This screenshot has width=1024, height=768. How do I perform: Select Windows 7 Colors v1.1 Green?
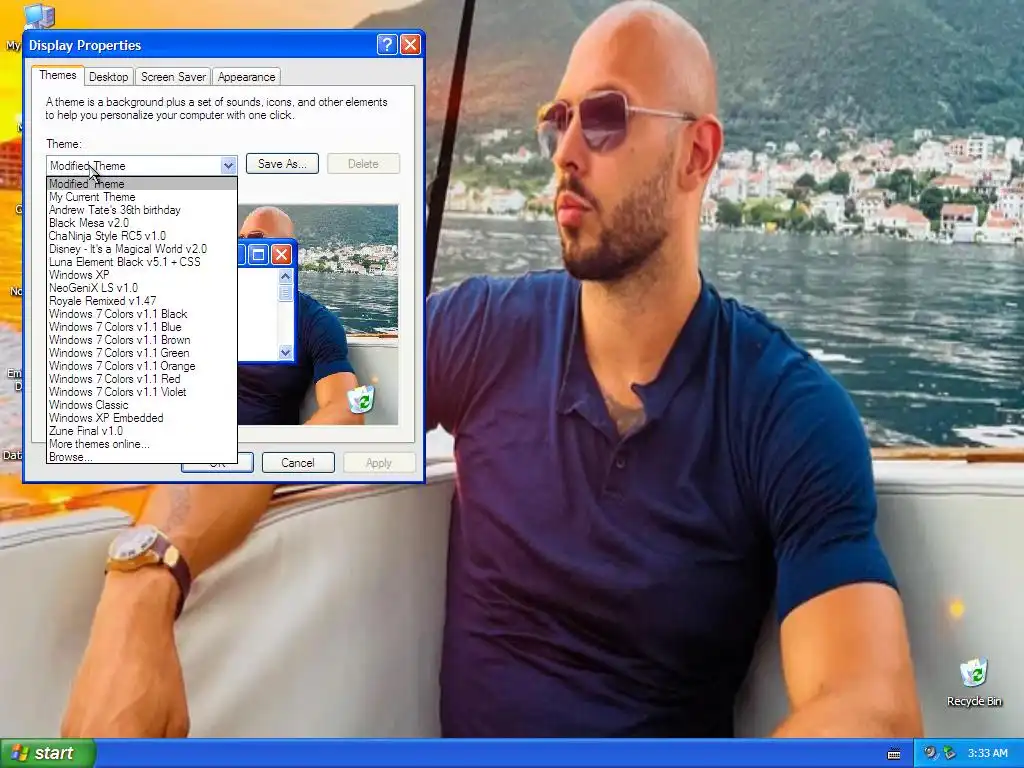click(142, 353)
